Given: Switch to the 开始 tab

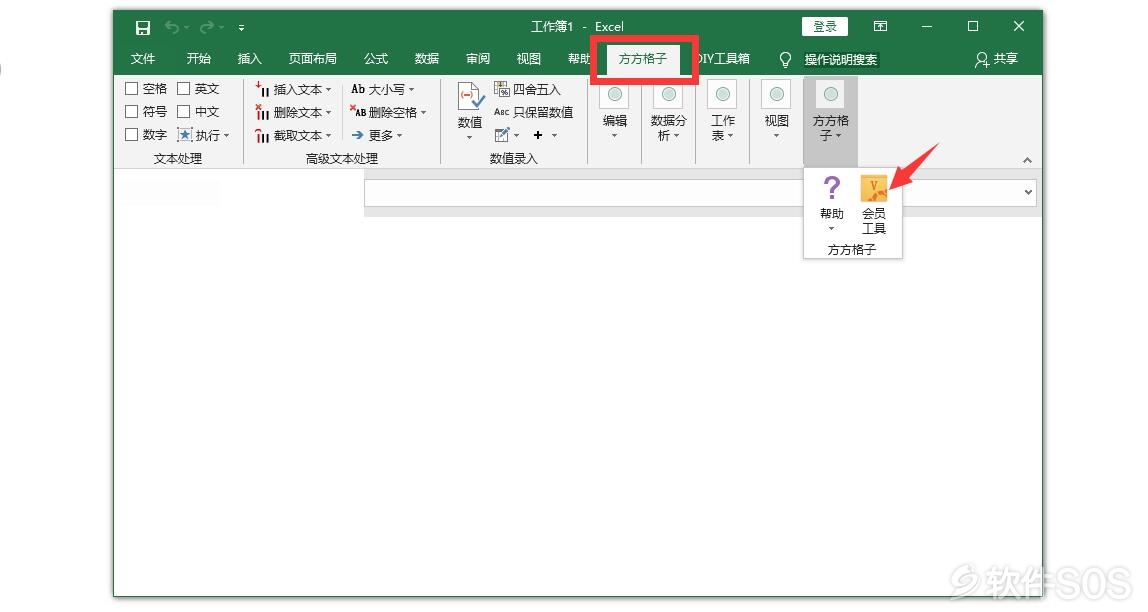Looking at the screenshot, I should click(198, 59).
